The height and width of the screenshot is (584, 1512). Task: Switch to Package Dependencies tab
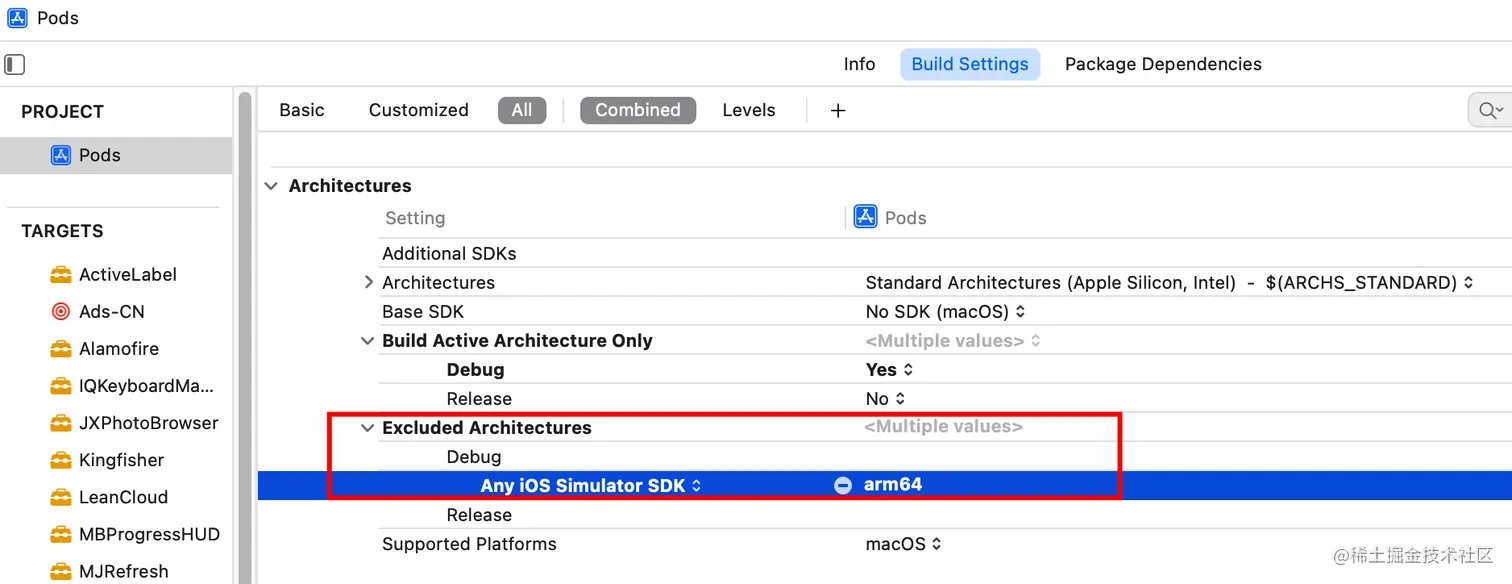click(x=1162, y=64)
